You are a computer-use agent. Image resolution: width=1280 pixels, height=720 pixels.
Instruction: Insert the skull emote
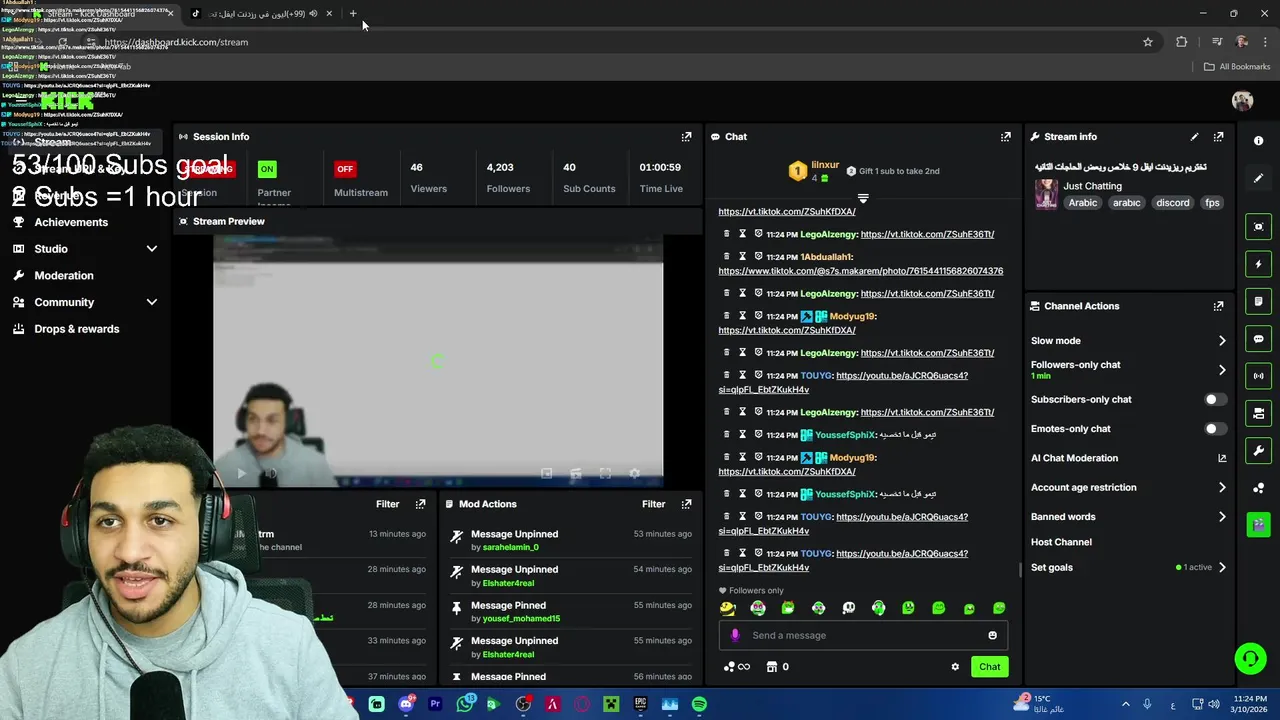[x=848, y=608]
